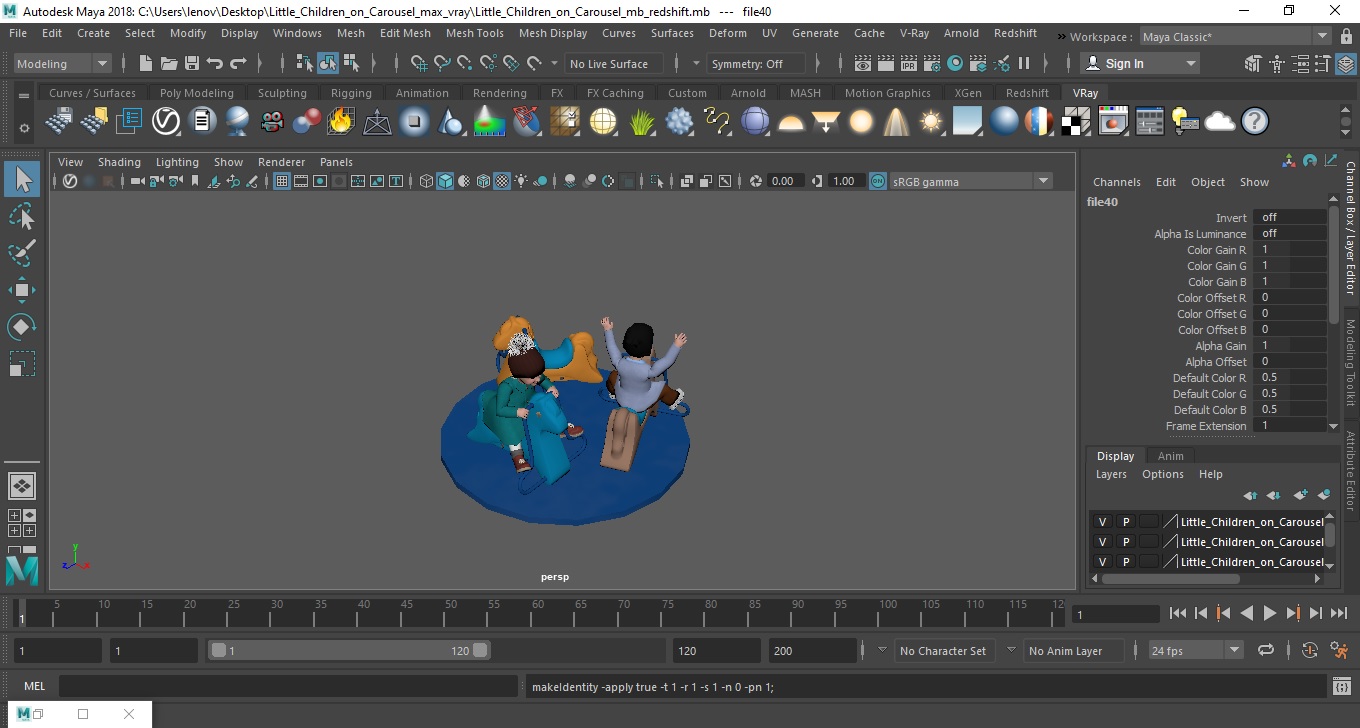1360x728 pixels.
Task: Save the scene using the floppy icon
Action: point(192,63)
